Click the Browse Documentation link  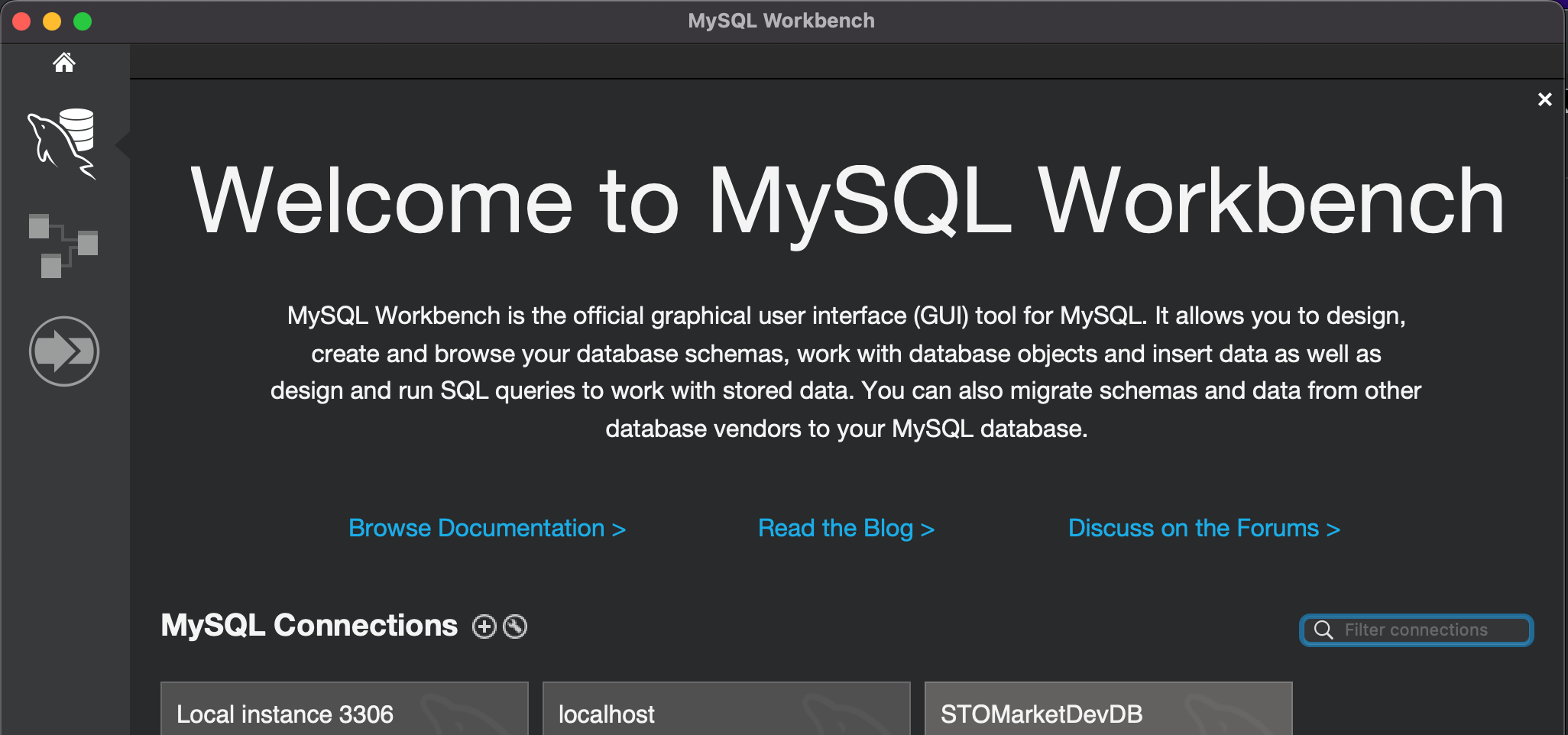488,528
